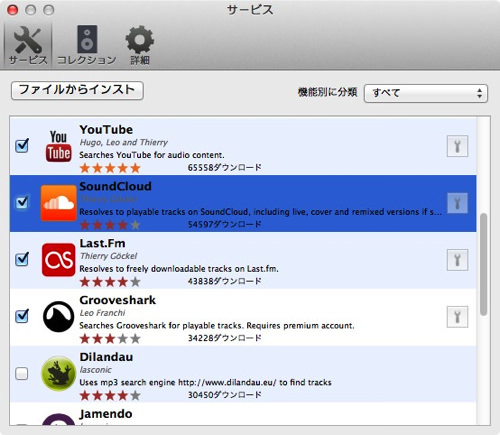
Task: Open YouTube resolver wrench settings
Action: click(457, 146)
